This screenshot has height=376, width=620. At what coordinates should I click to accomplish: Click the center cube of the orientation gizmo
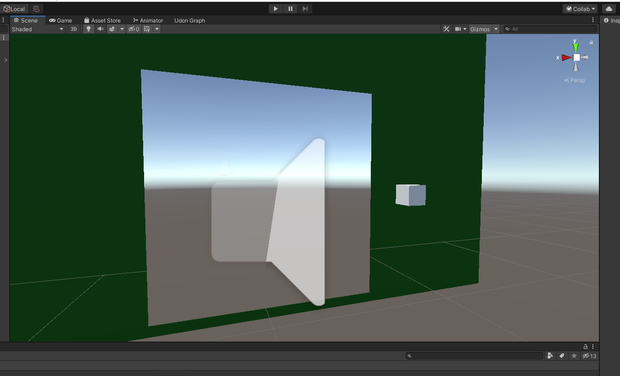[x=577, y=58]
